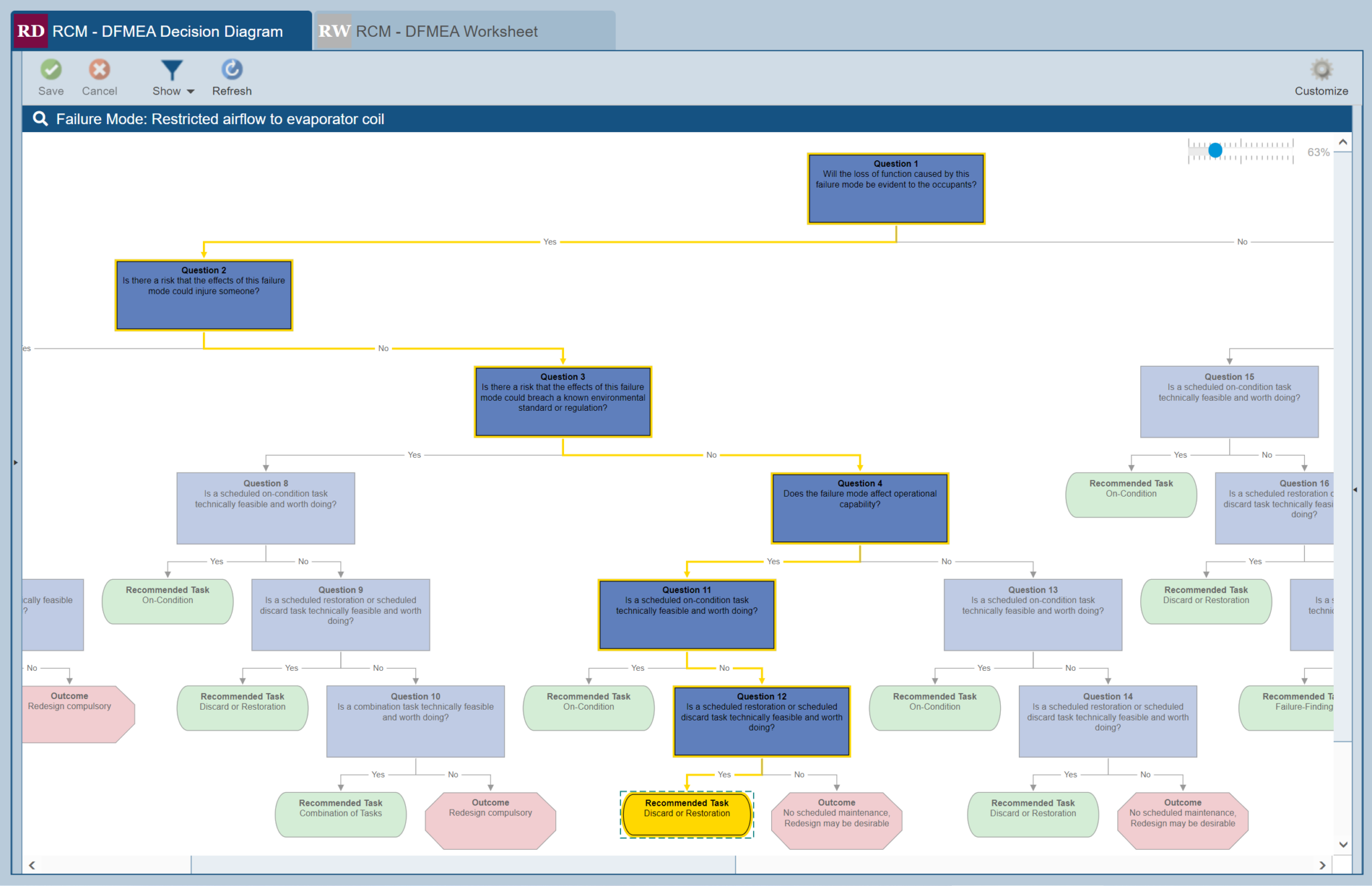Click the Question 12 scheduled restoration node
The width and height of the screenshot is (1372, 886).
[761, 721]
